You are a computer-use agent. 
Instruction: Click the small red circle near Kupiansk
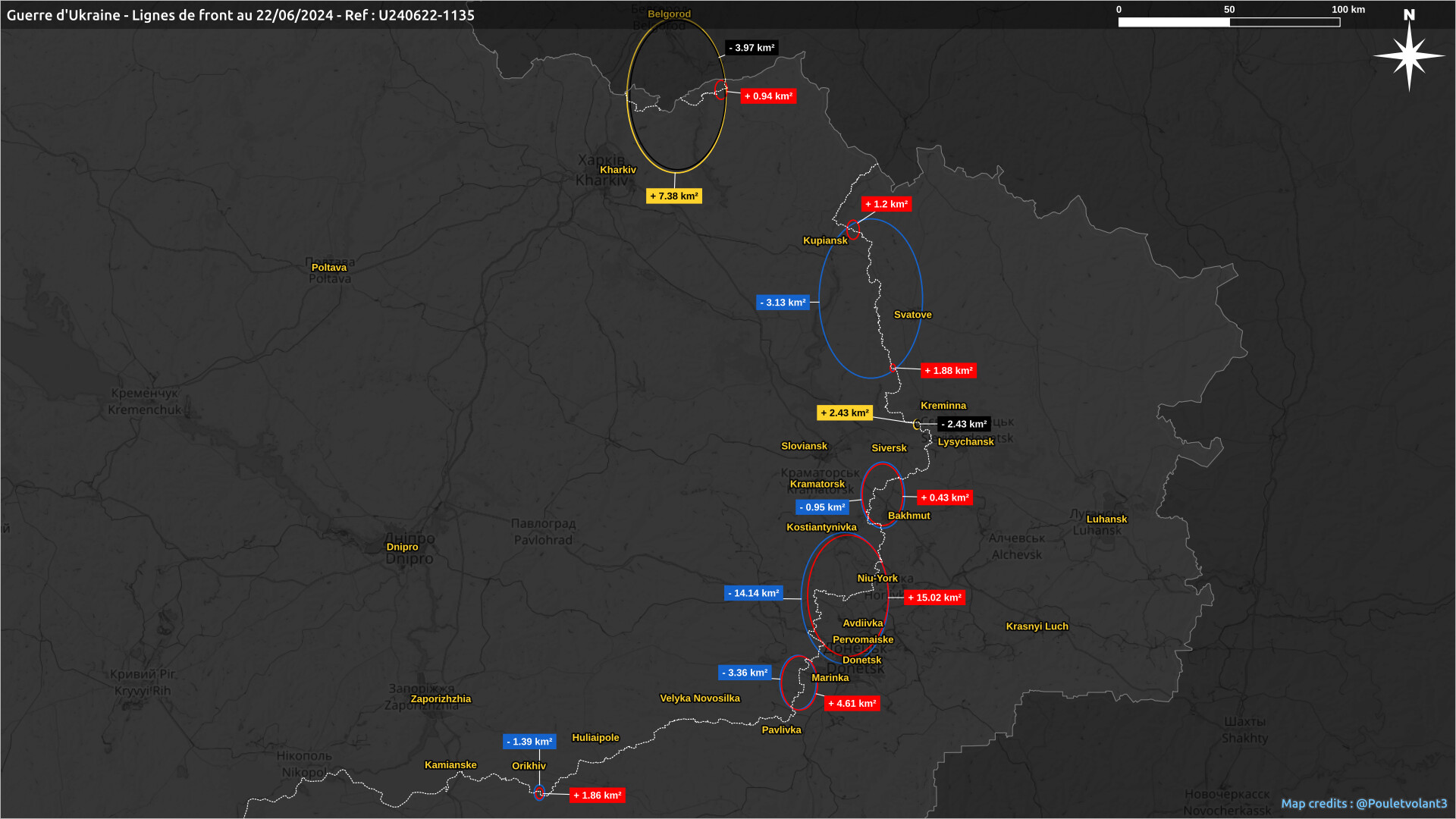click(853, 230)
